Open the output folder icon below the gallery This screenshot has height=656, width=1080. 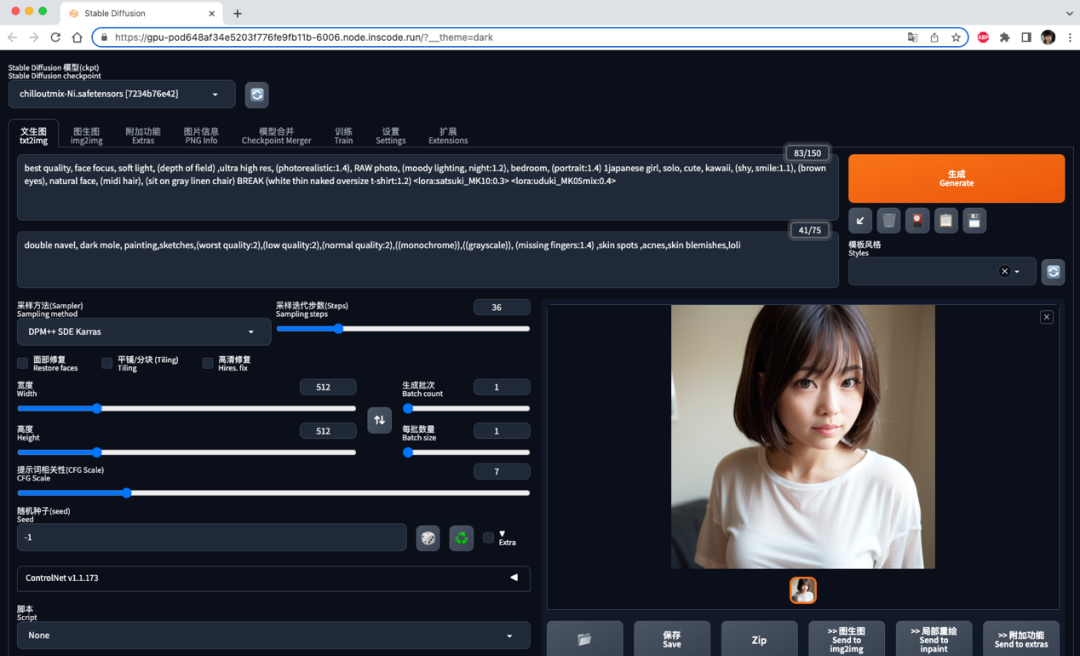coord(584,639)
